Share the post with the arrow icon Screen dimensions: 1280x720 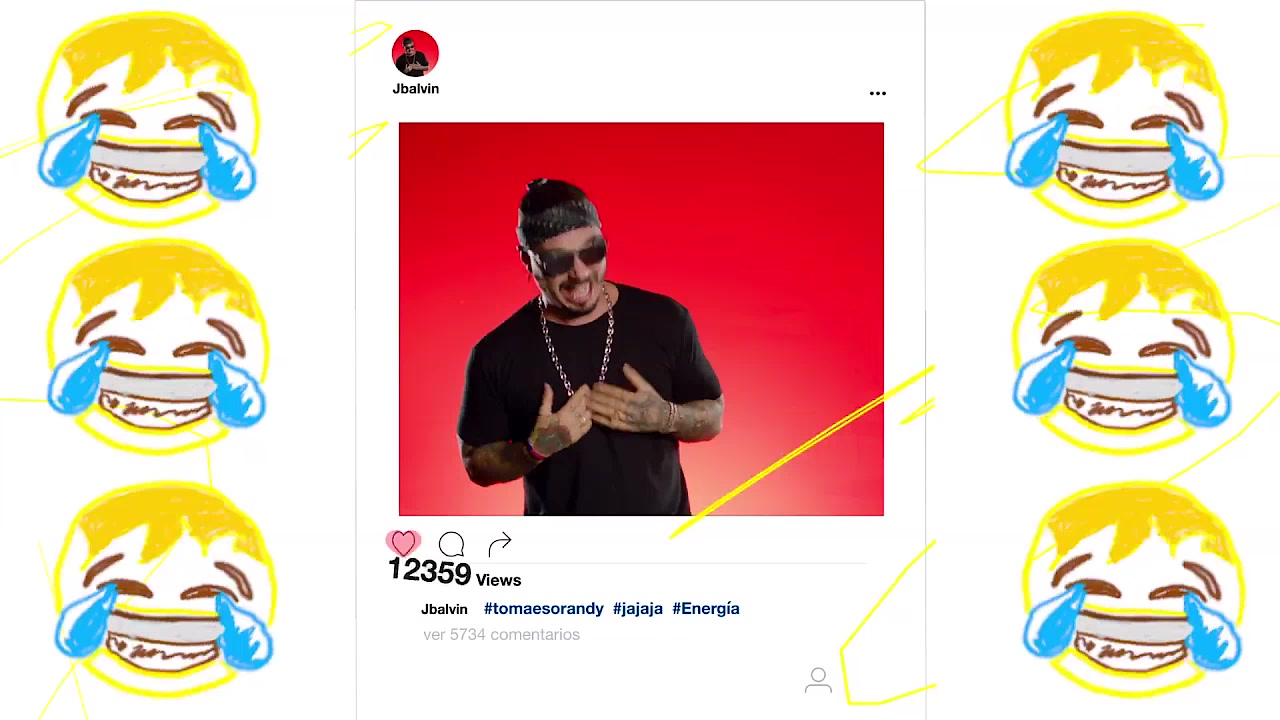[500, 543]
